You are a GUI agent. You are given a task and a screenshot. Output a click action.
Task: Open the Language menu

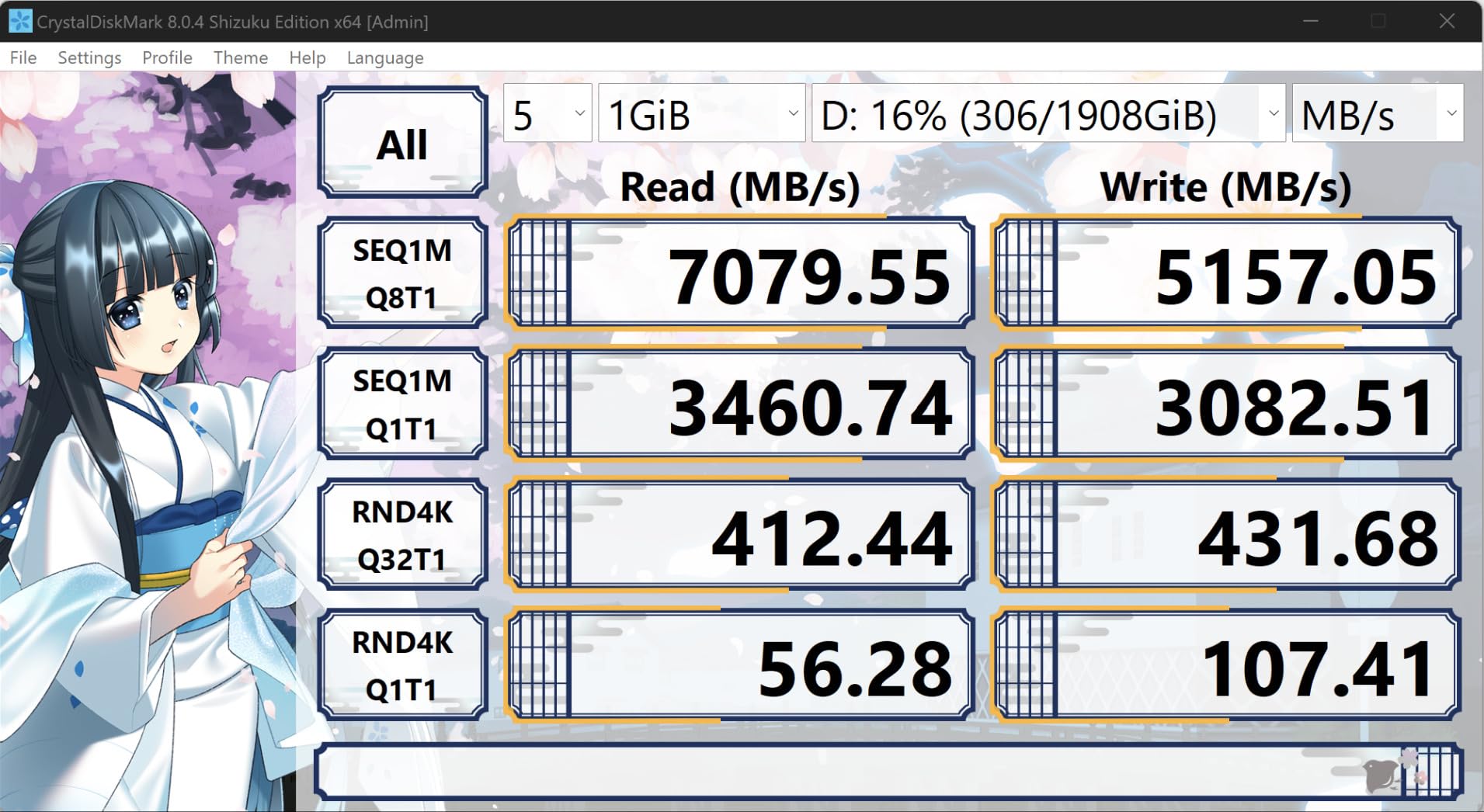[x=385, y=57]
